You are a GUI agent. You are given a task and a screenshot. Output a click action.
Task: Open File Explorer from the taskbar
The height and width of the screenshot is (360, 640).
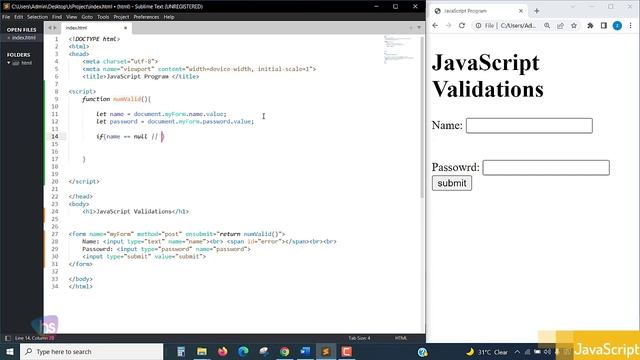pos(202,351)
